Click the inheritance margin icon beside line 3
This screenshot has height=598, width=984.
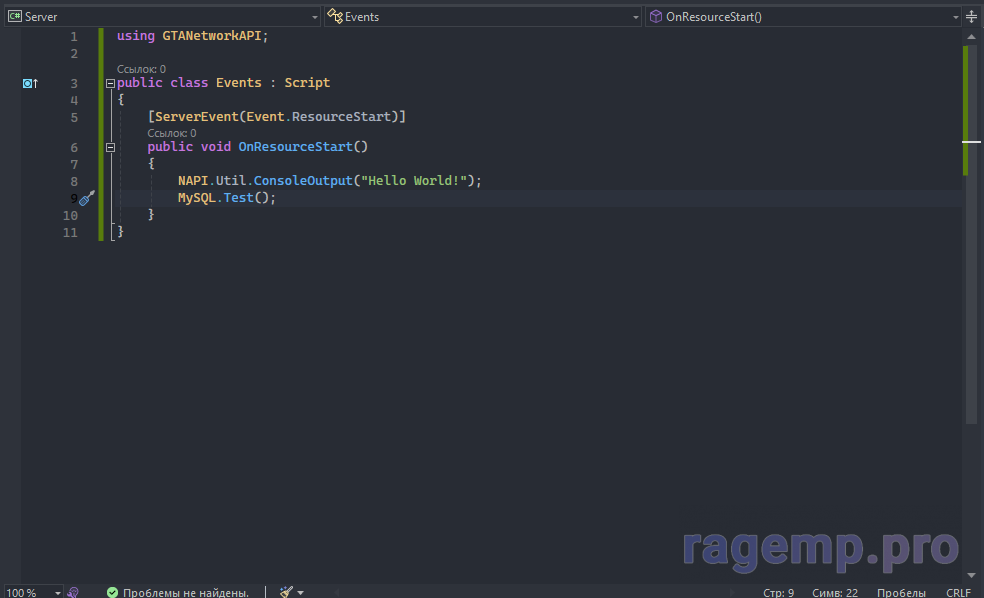pos(30,83)
